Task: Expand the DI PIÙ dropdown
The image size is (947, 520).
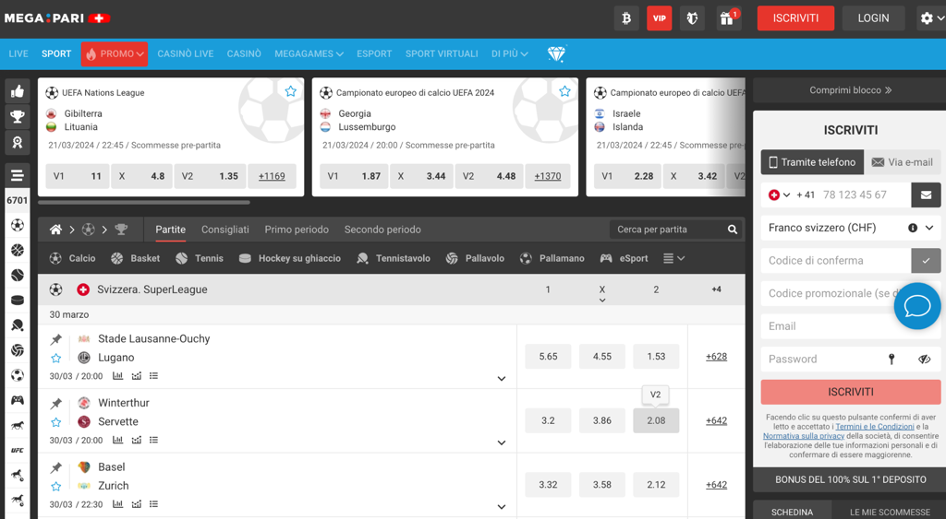Action: pyautogui.click(x=510, y=54)
